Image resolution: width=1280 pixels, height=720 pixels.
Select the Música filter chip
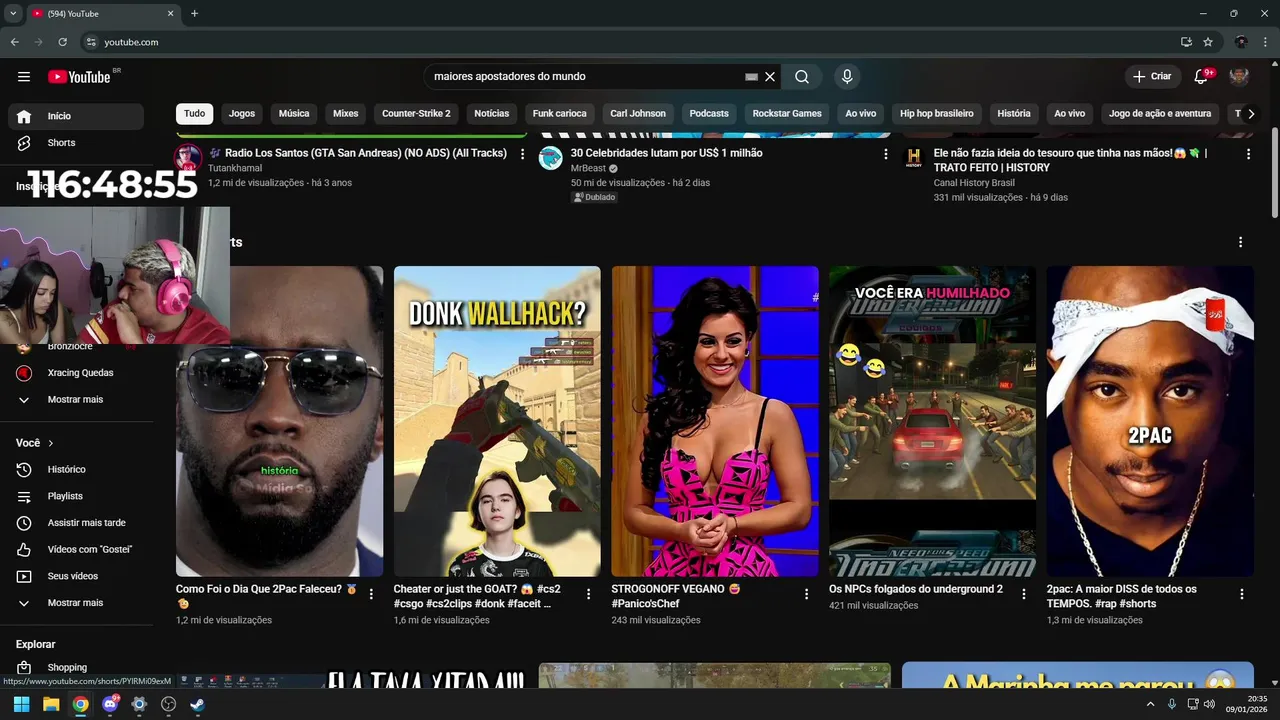[x=294, y=113]
